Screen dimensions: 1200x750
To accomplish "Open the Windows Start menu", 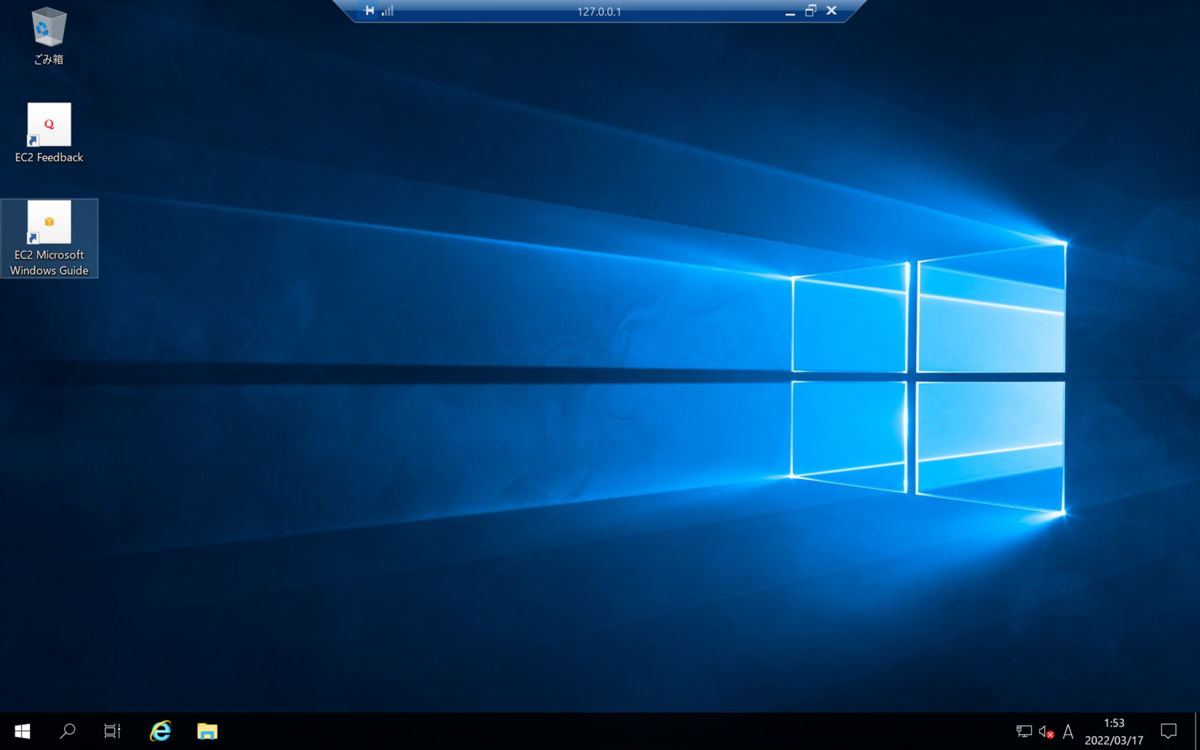I will (22, 731).
